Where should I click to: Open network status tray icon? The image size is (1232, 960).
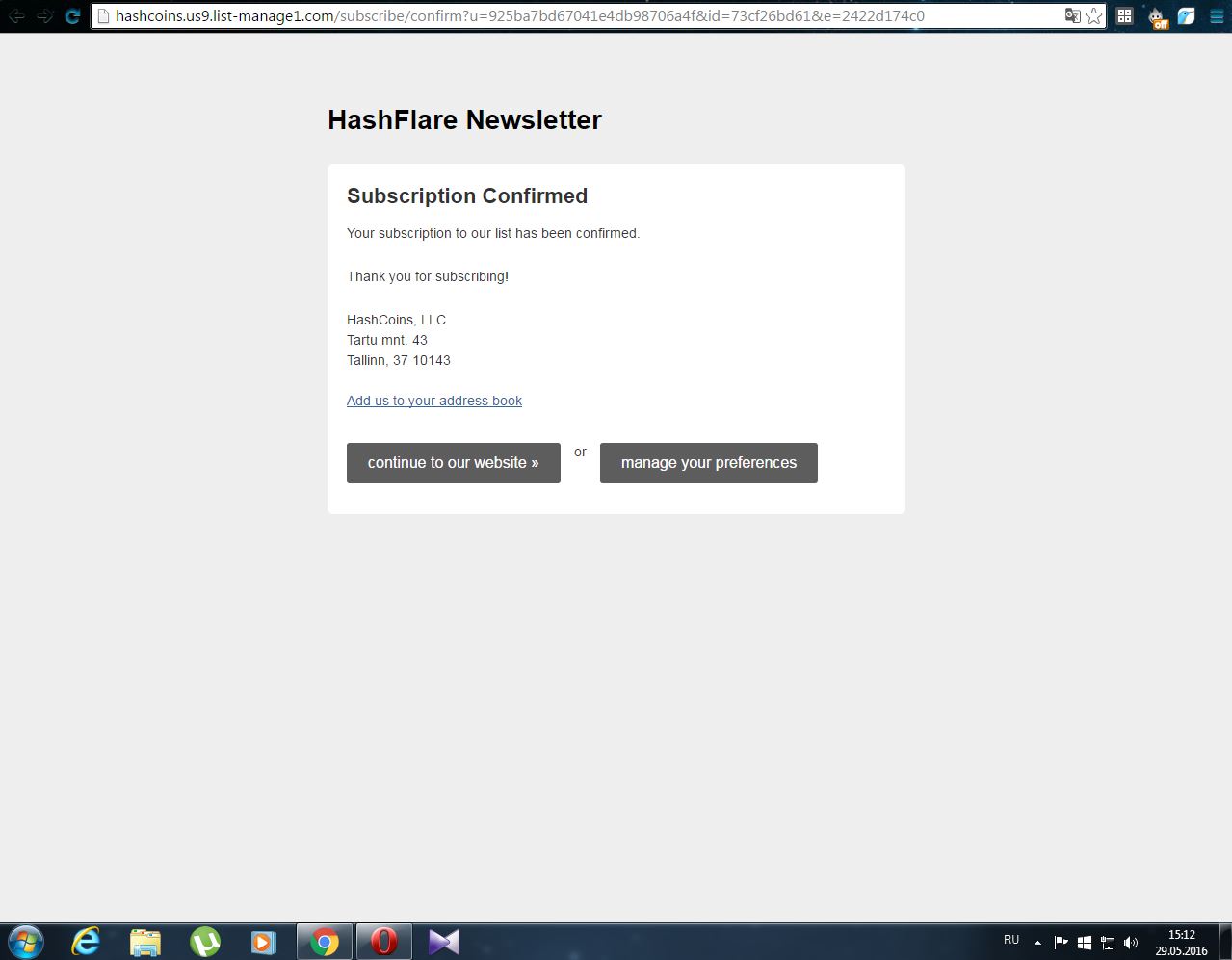1108,943
